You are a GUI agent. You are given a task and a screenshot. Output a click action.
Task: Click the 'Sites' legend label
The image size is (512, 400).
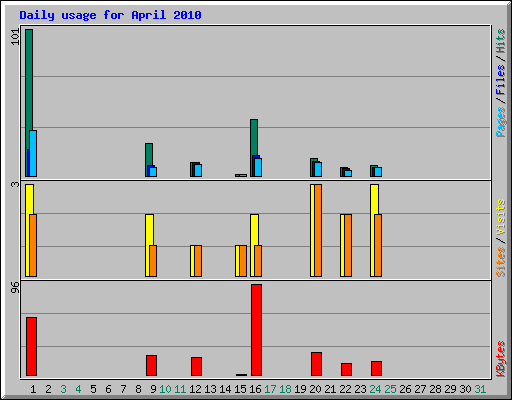[500, 262]
